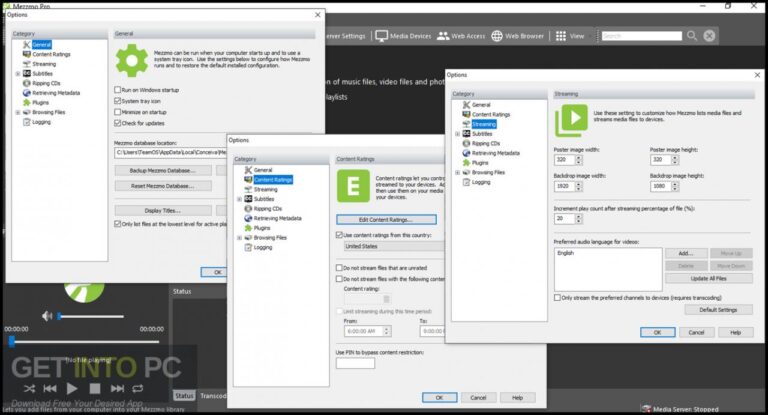Expand Subtitles in Streaming Options window
Screen dimensions: 768x415
point(458,134)
